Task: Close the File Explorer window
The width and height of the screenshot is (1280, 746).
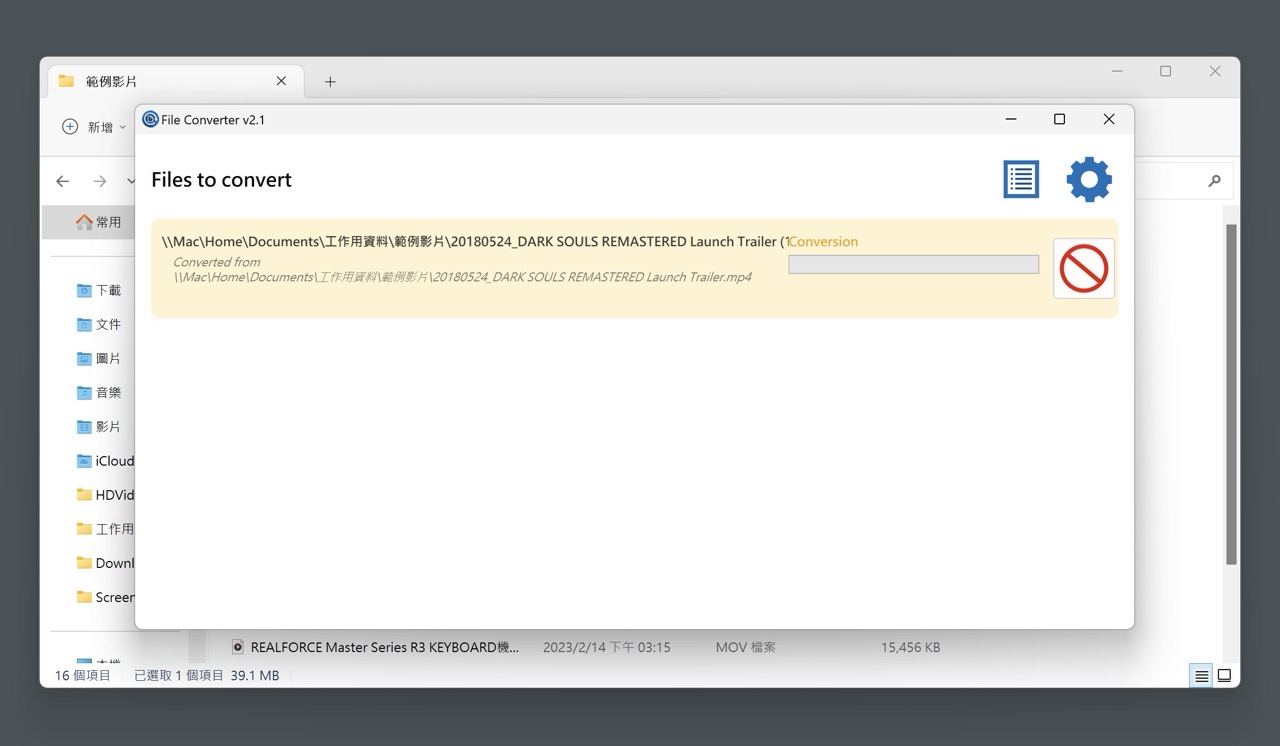Action: tap(1215, 71)
